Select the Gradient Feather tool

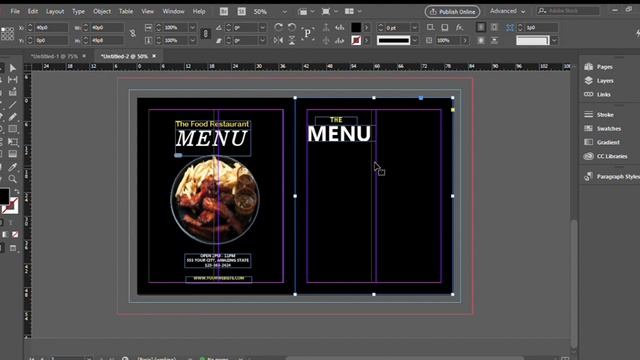pyautogui.click(x=13, y=154)
